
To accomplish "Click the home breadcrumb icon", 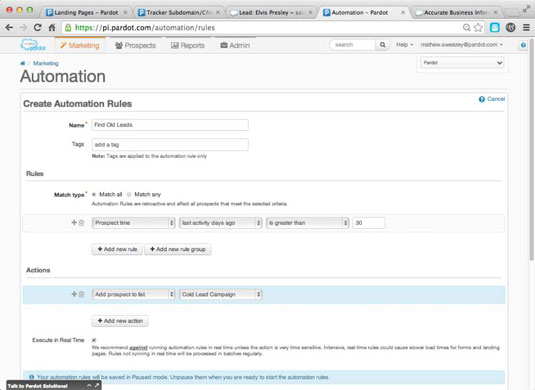I will click(x=23, y=63).
